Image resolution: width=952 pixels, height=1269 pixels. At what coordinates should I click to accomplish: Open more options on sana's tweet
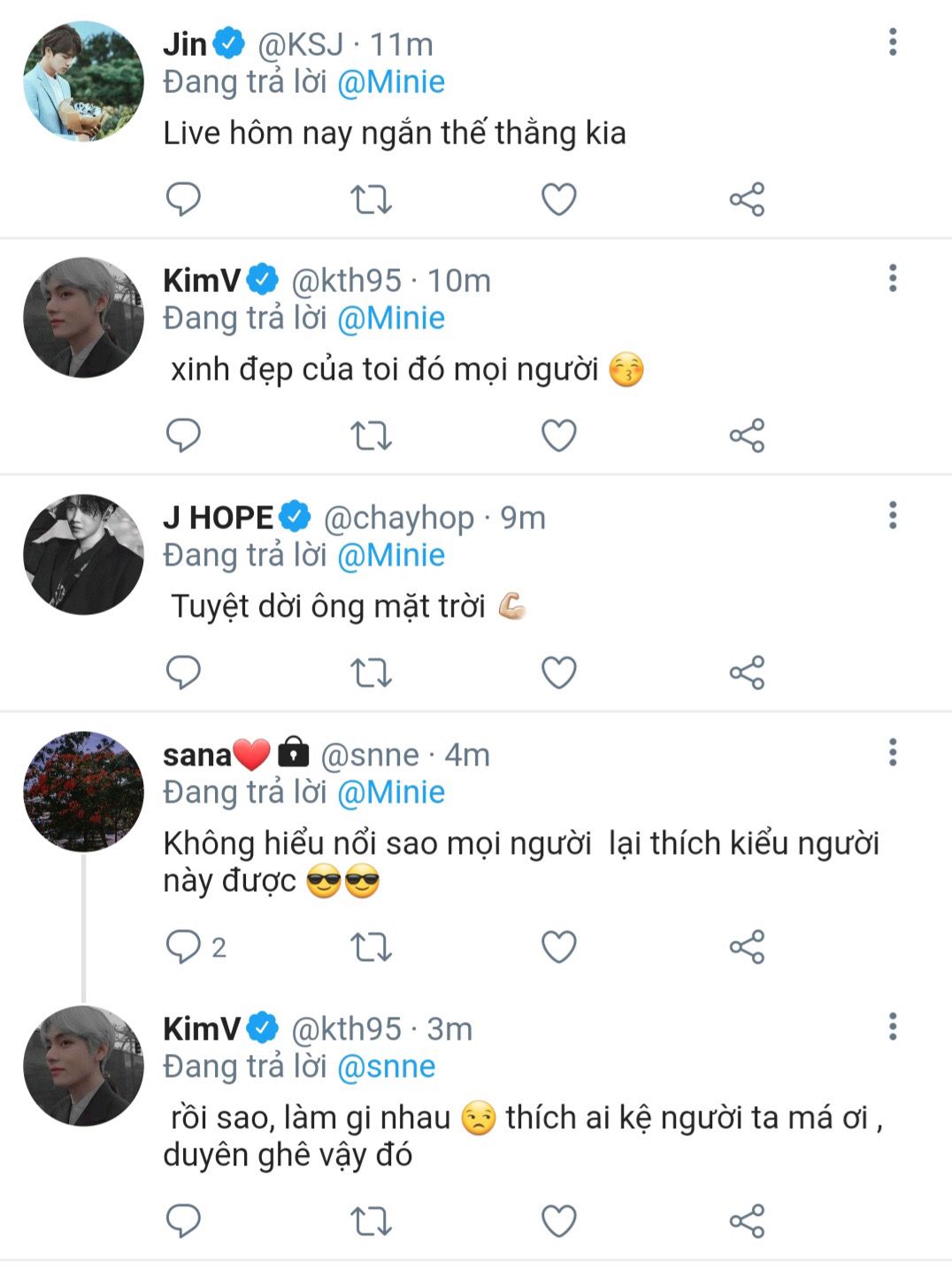pos(892,752)
